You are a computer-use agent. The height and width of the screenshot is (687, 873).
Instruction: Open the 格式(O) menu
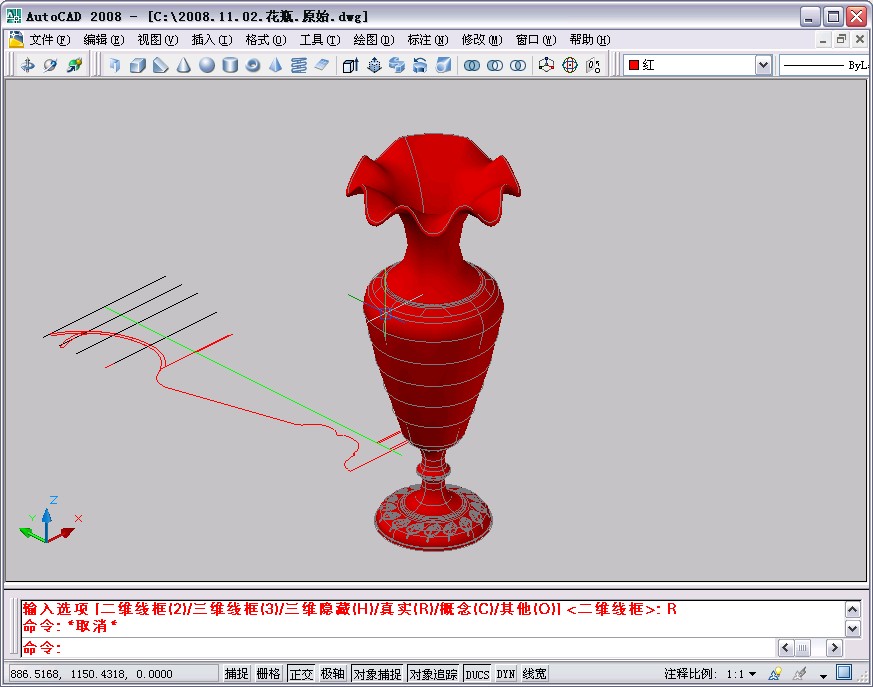coord(266,40)
